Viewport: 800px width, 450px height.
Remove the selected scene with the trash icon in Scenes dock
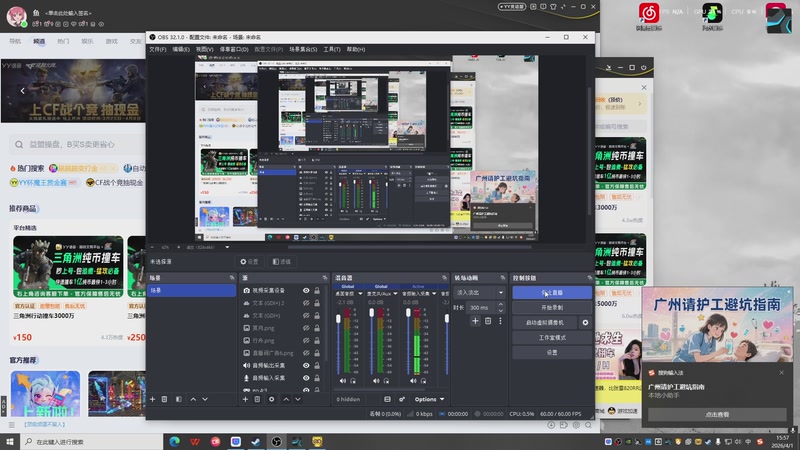(x=164, y=399)
